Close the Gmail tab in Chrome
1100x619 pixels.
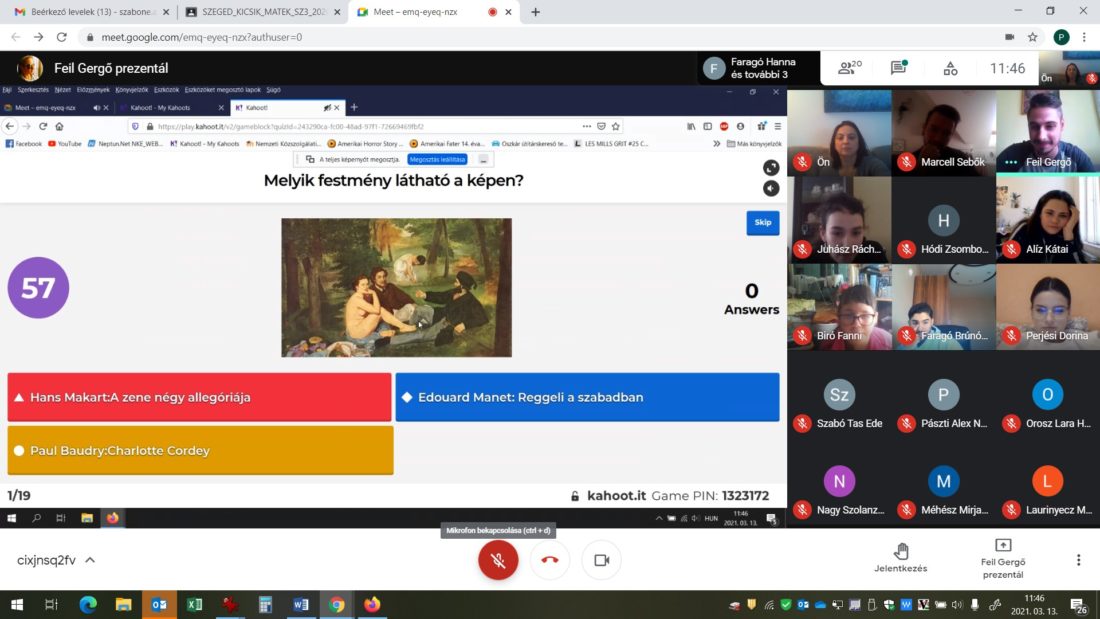tap(166, 12)
